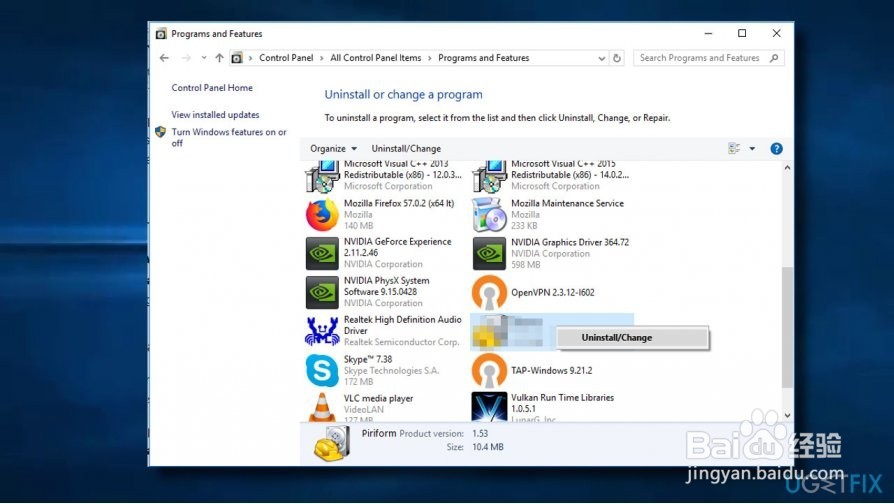Click the Programs and Features title bar icon
This screenshot has width=894, height=504.
[x=161, y=34]
